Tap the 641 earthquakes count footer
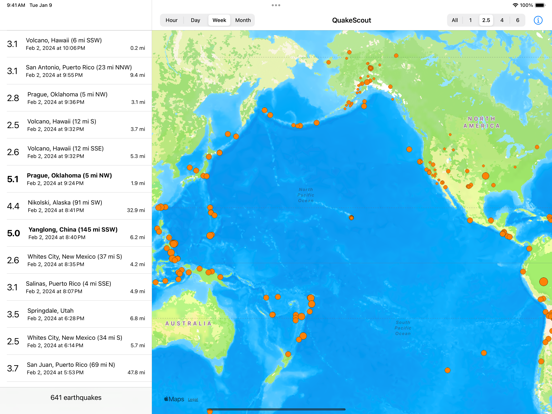 [76, 397]
